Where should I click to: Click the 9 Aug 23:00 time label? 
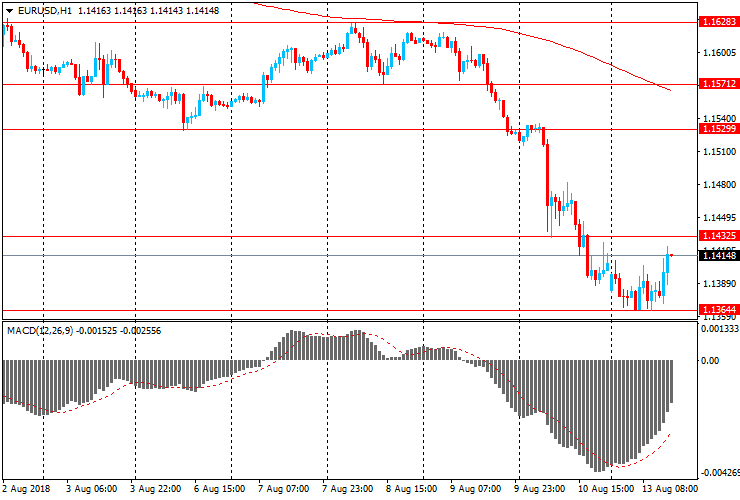click(540, 489)
